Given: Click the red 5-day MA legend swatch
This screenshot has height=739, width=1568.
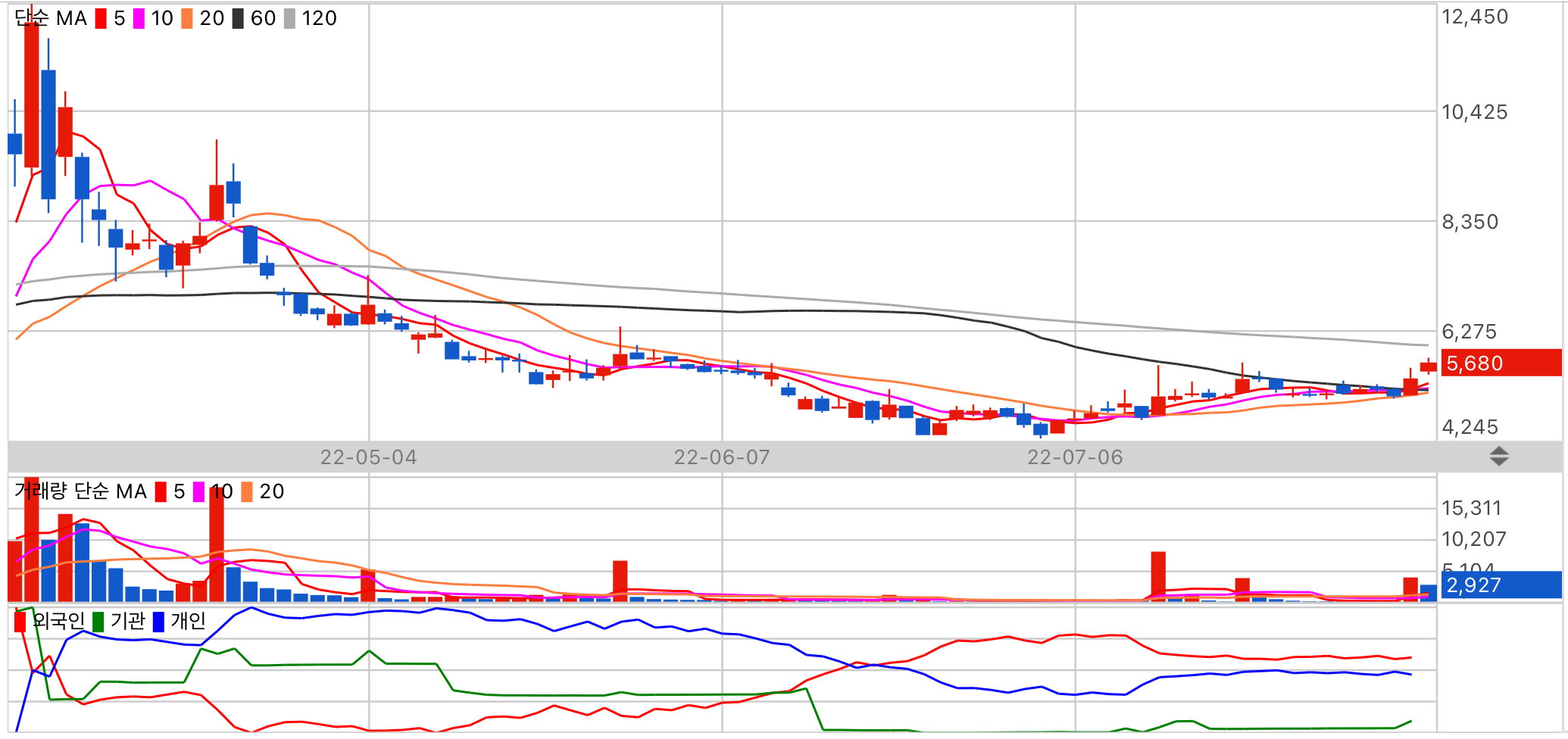Looking at the screenshot, I should (x=101, y=19).
